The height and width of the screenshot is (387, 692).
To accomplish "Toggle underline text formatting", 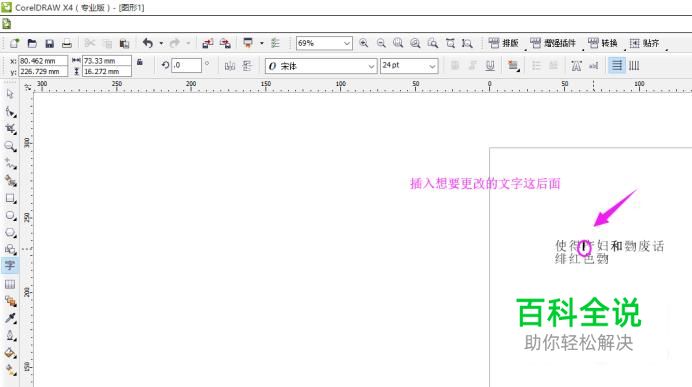I will pyautogui.click(x=490, y=66).
